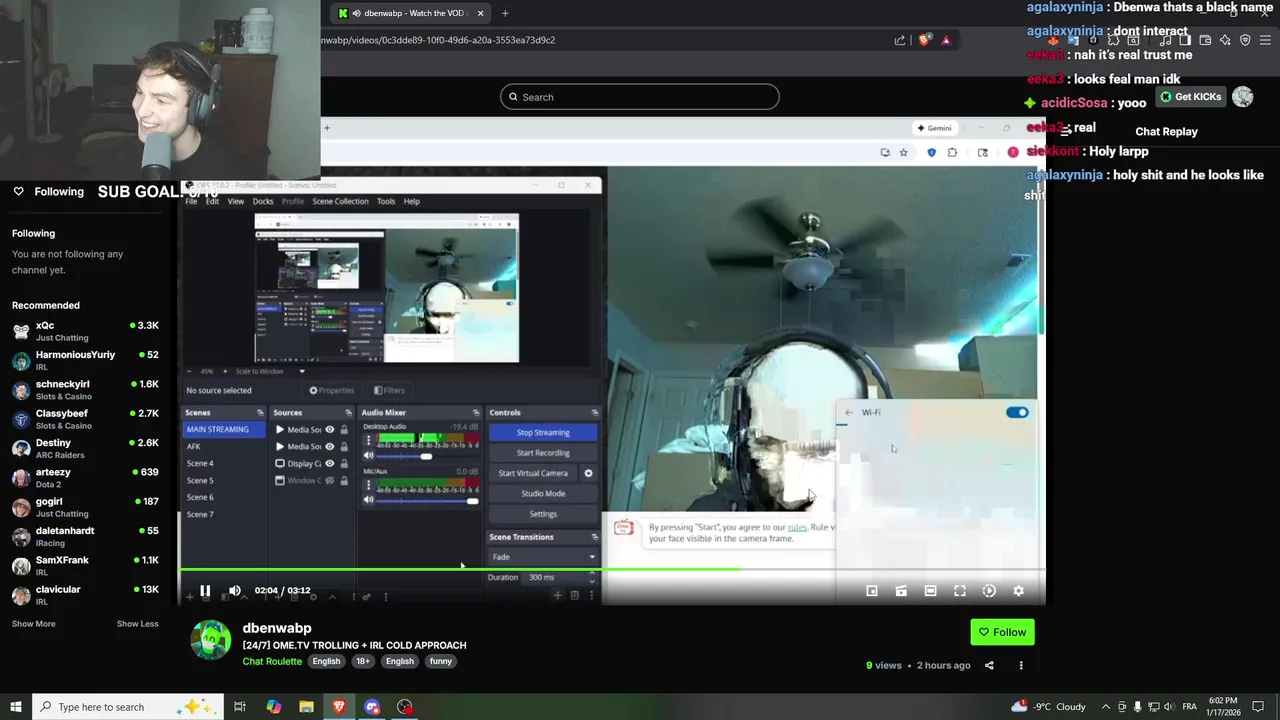Toggle visibility of first Media Source

pos(329,430)
